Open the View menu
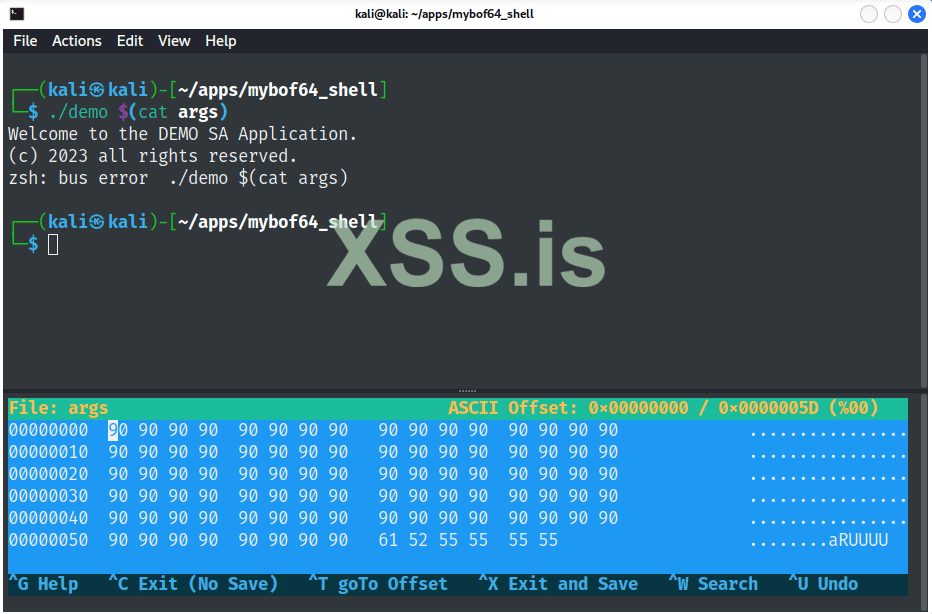This screenshot has width=932, height=614. coord(173,41)
